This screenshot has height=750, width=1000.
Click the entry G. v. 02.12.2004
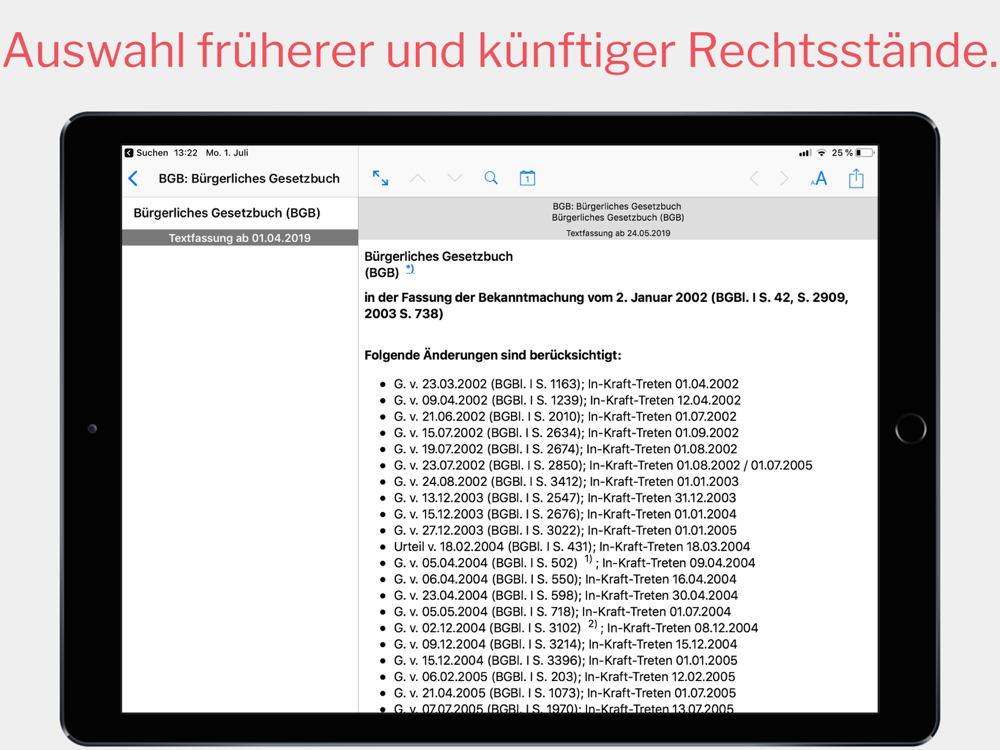576,628
